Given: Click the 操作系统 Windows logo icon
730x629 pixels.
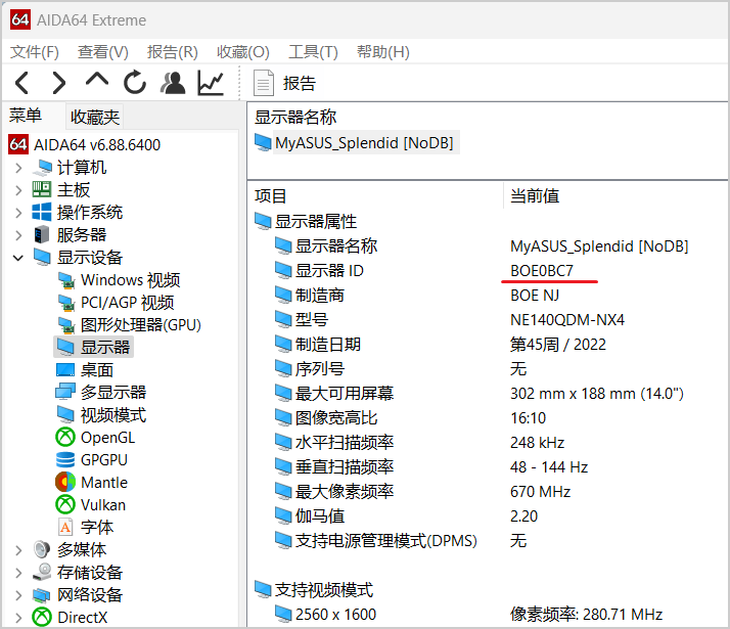Looking at the screenshot, I should 41,212.
